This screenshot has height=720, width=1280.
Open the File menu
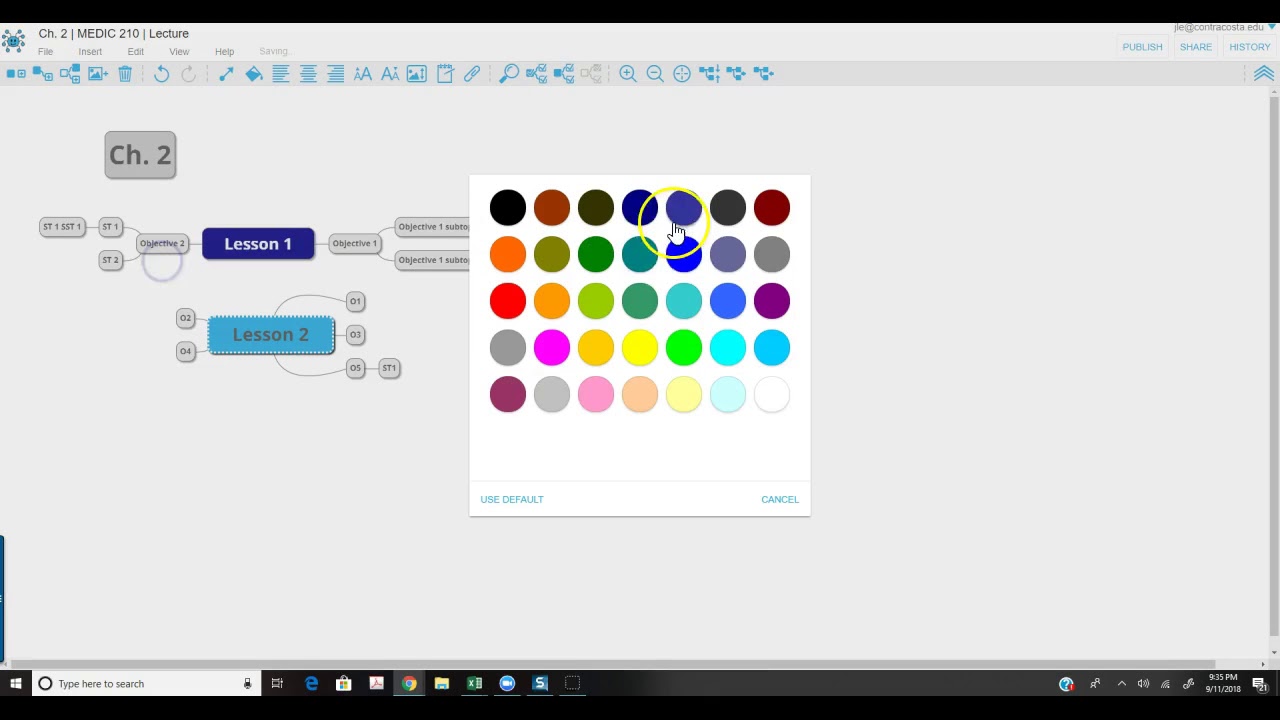pos(46,52)
